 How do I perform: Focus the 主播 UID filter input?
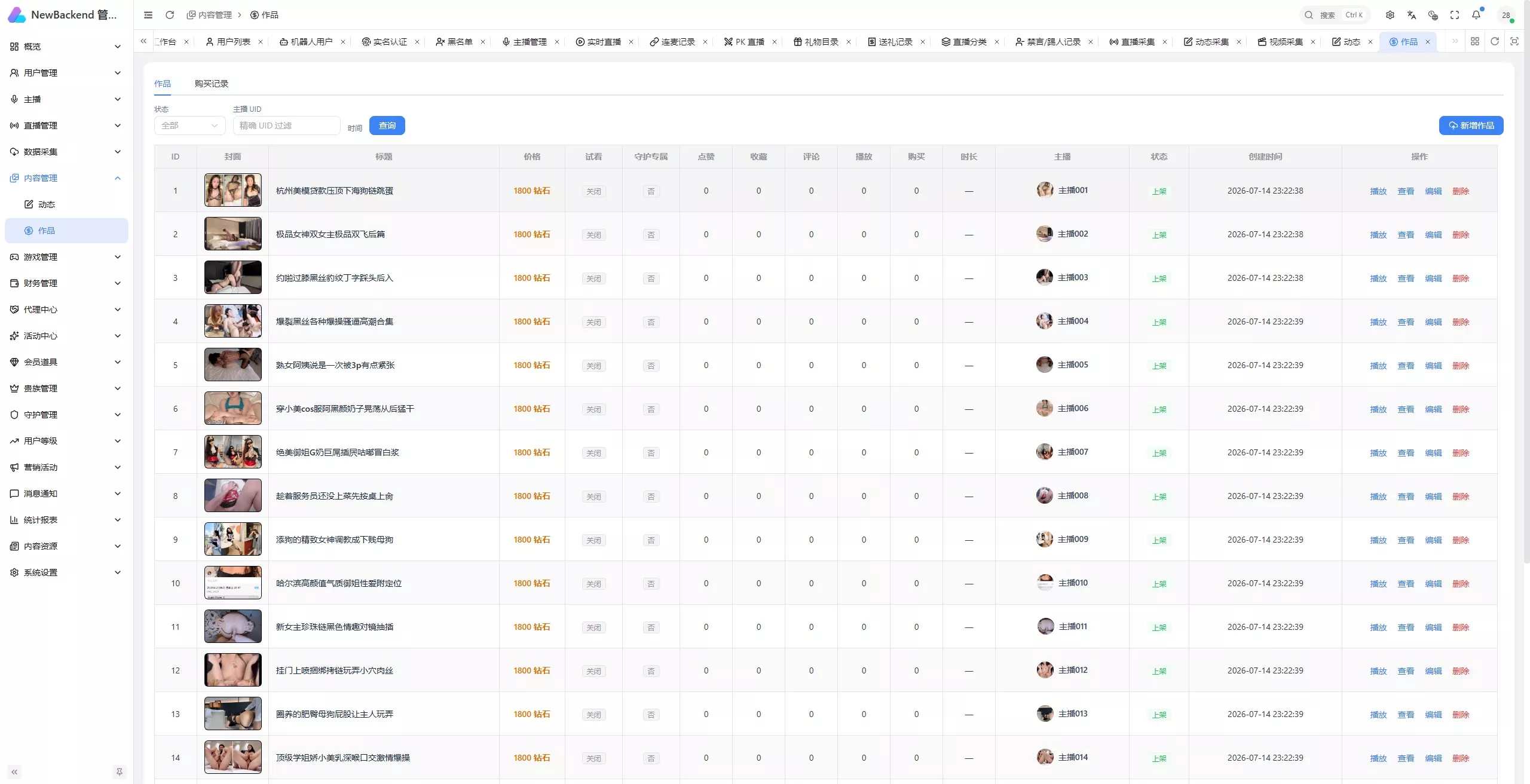[286, 125]
